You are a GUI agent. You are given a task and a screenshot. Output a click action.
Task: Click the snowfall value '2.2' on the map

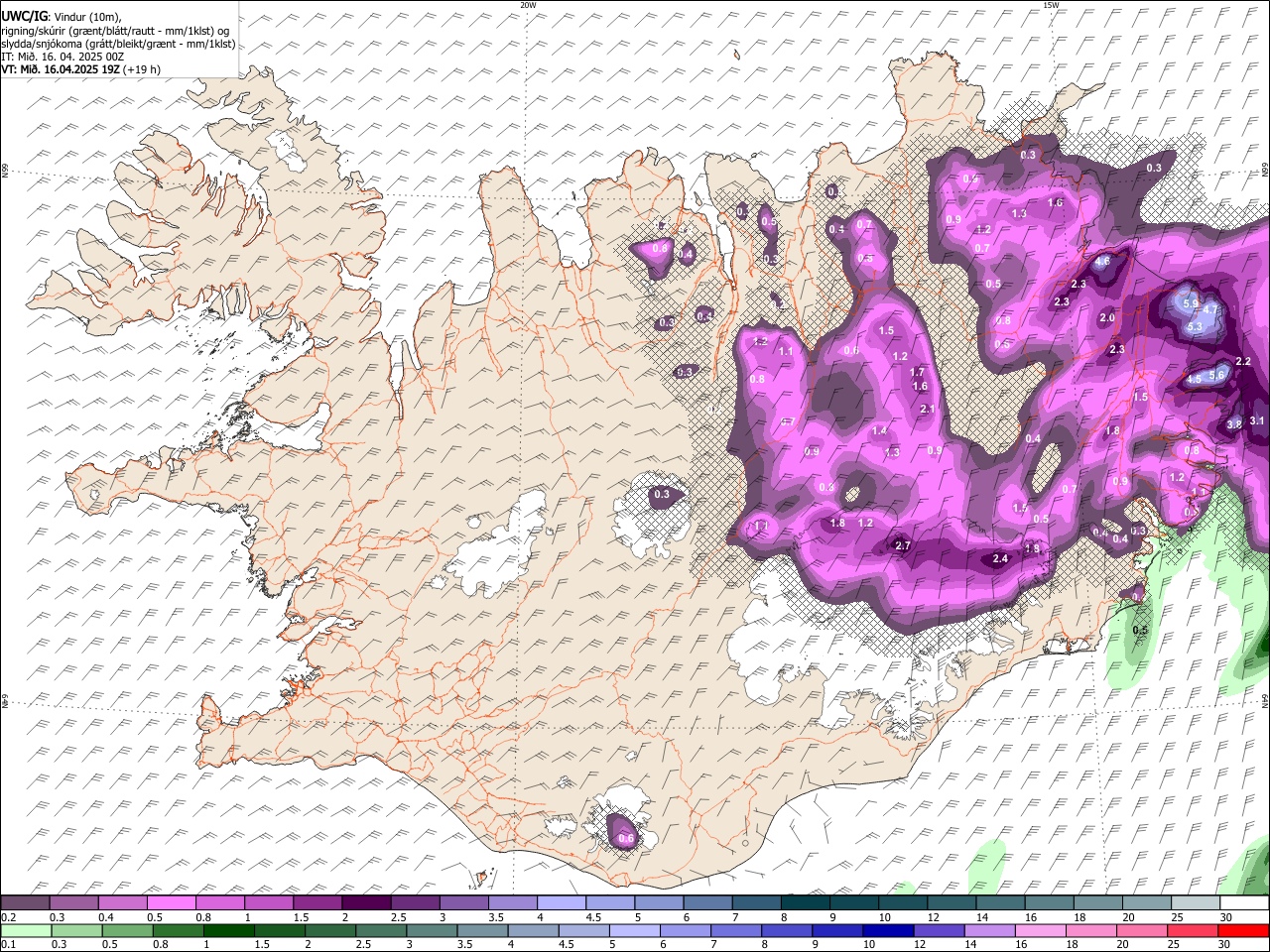click(1243, 362)
